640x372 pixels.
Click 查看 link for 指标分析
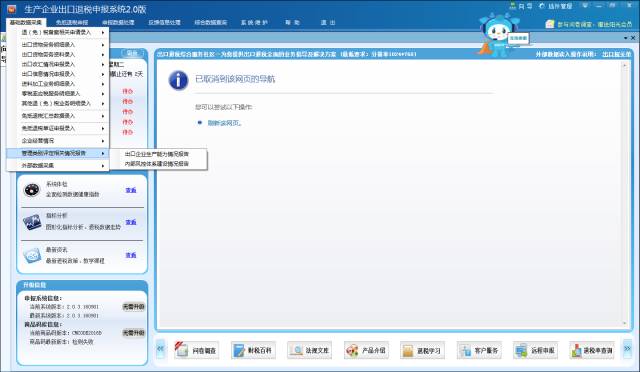(x=131, y=222)
